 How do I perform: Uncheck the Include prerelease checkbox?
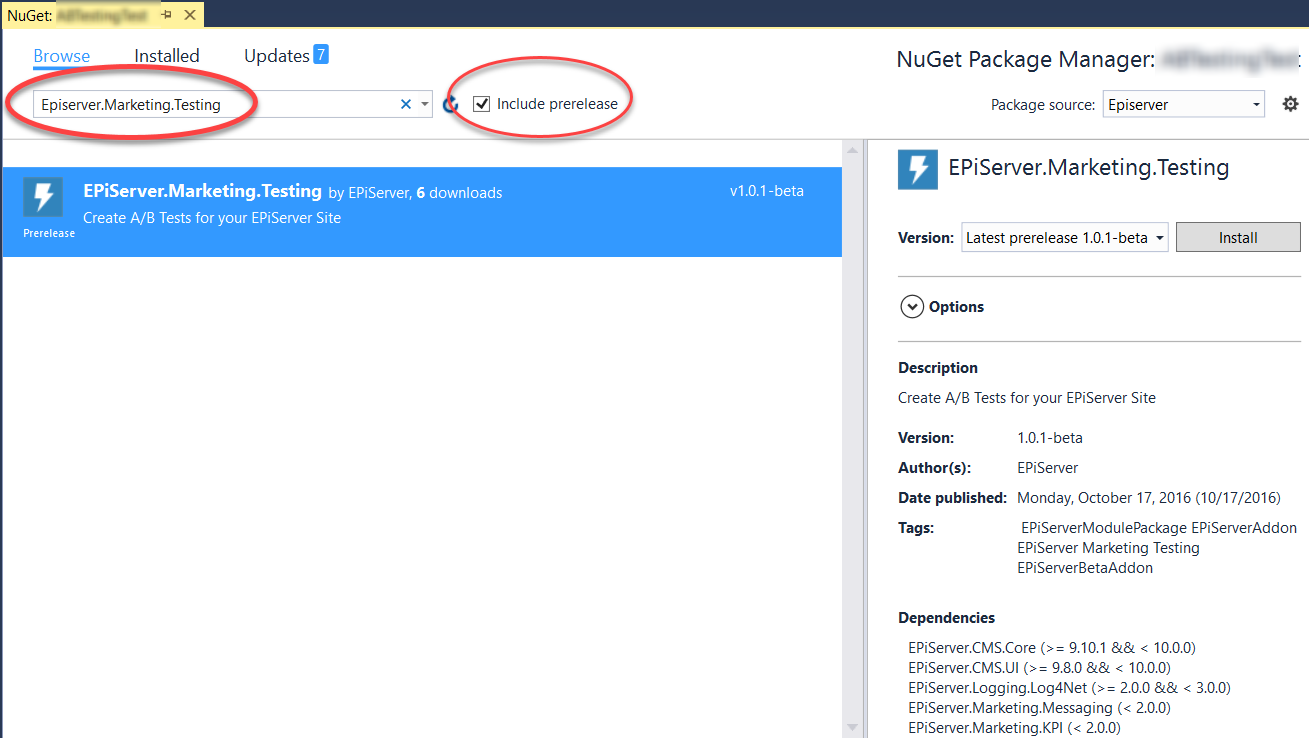[481, 104]
